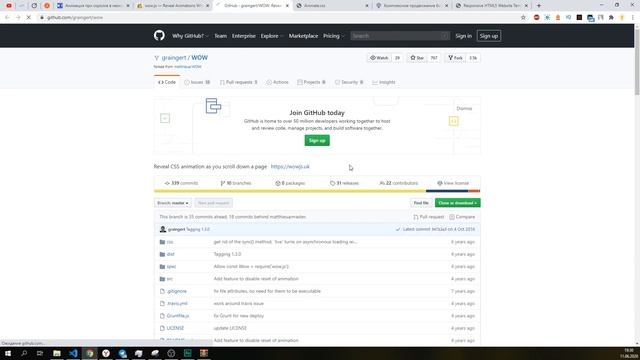
Task: Open the .travis.yml file
Action: pyautogui.click(x=177, y=303)
